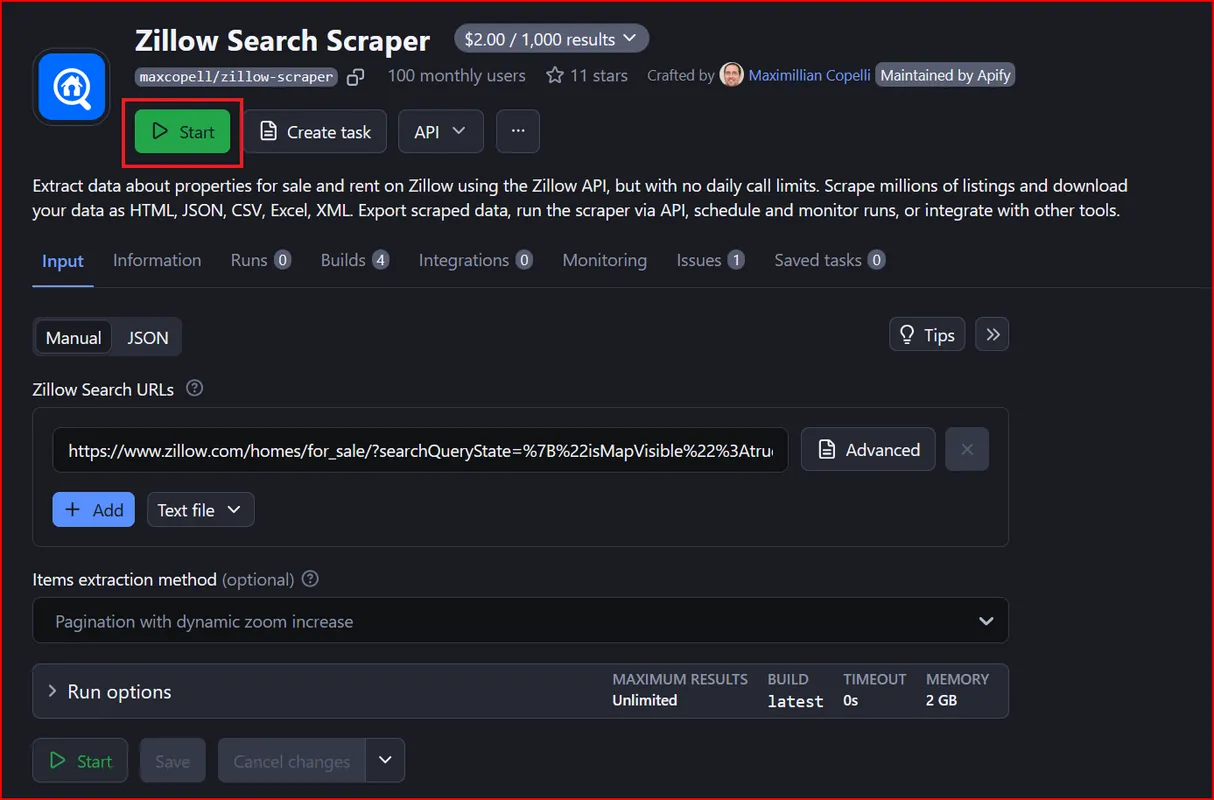The image size is (1214, 800).
Task: Open the Runs tab
Action: [261, 260]
